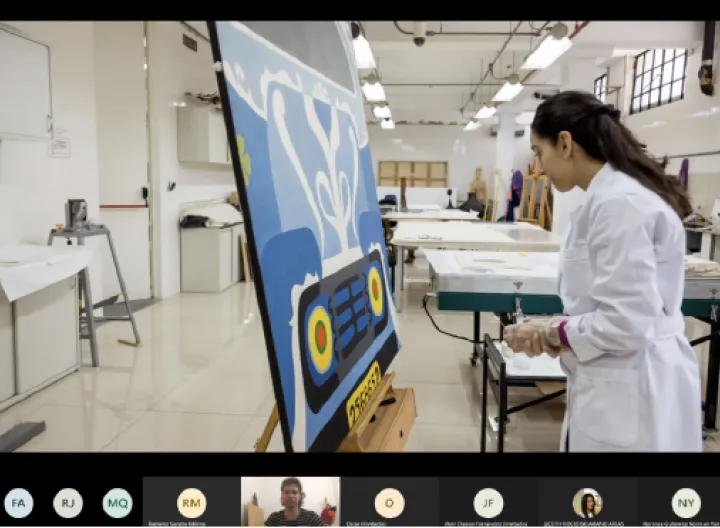Image resolution: width=720 pixels, height=528 pixels.
Task: Click the yellow license plate on painting
Action: click(363, 395)
